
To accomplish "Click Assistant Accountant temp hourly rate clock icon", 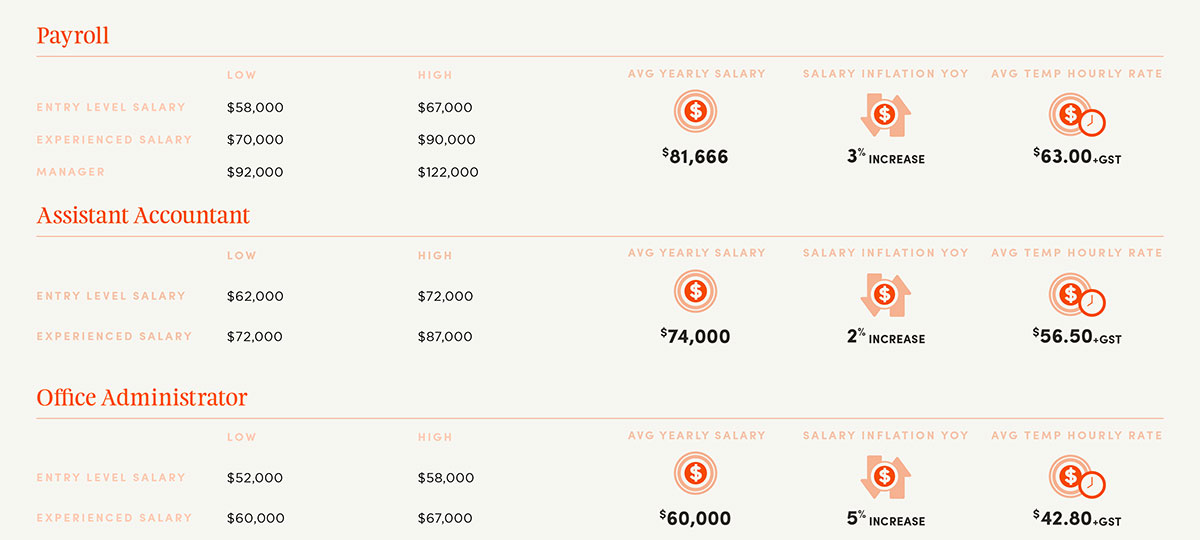I will coord(1077,297).
